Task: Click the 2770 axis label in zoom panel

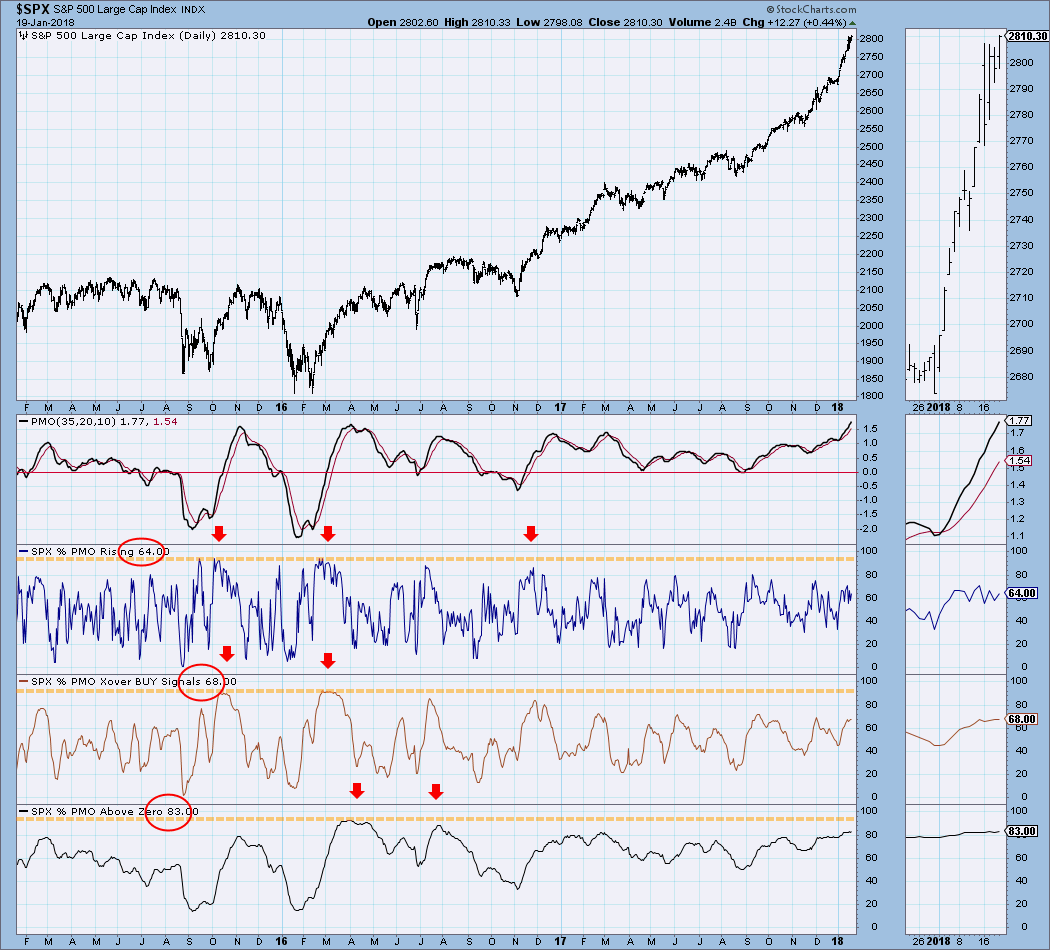Action: 1021,141
